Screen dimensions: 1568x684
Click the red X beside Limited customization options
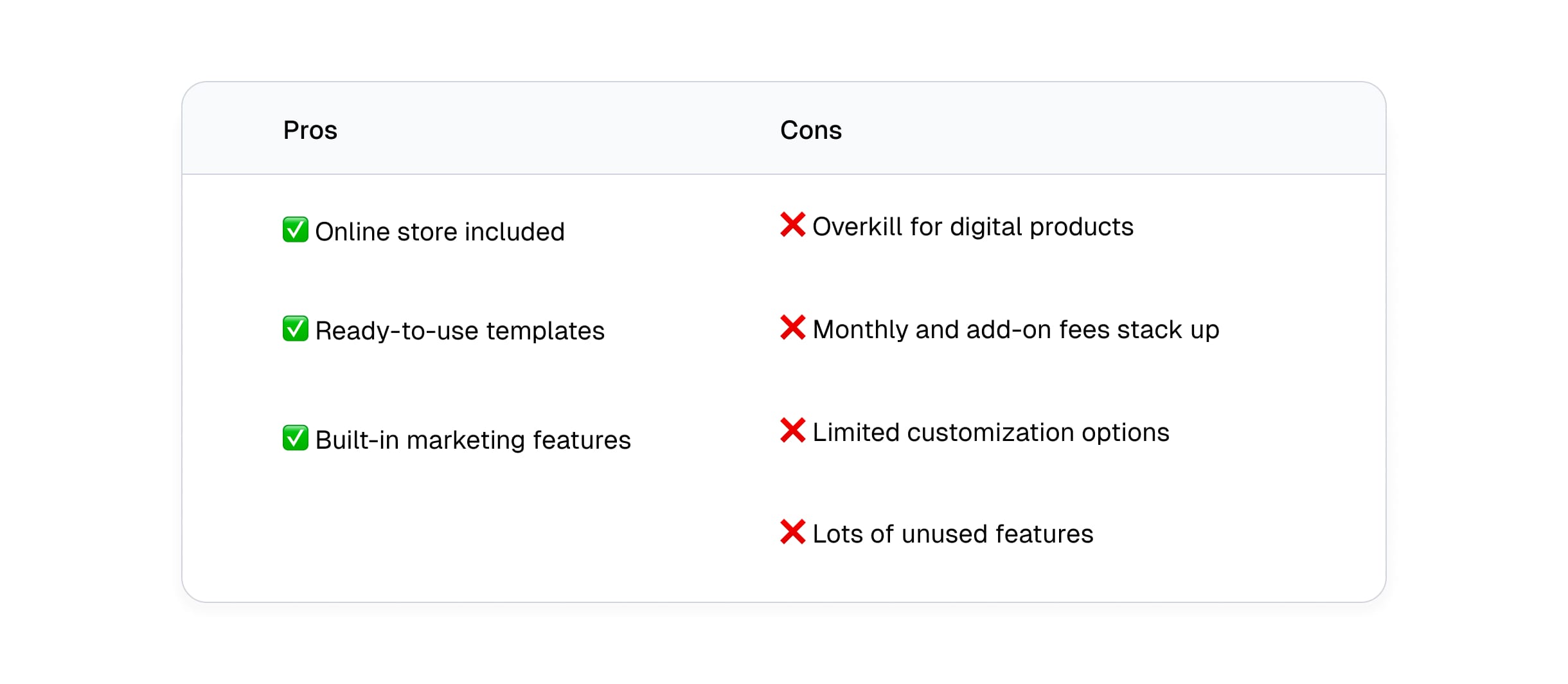pos(793,430)
